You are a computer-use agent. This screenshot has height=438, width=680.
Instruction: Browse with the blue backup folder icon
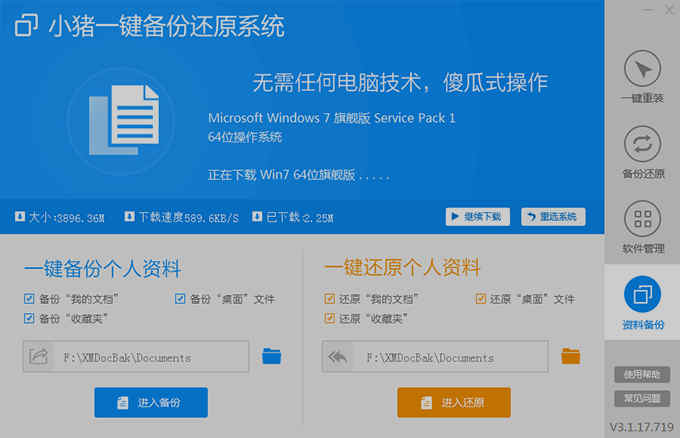tap(272, 356)
